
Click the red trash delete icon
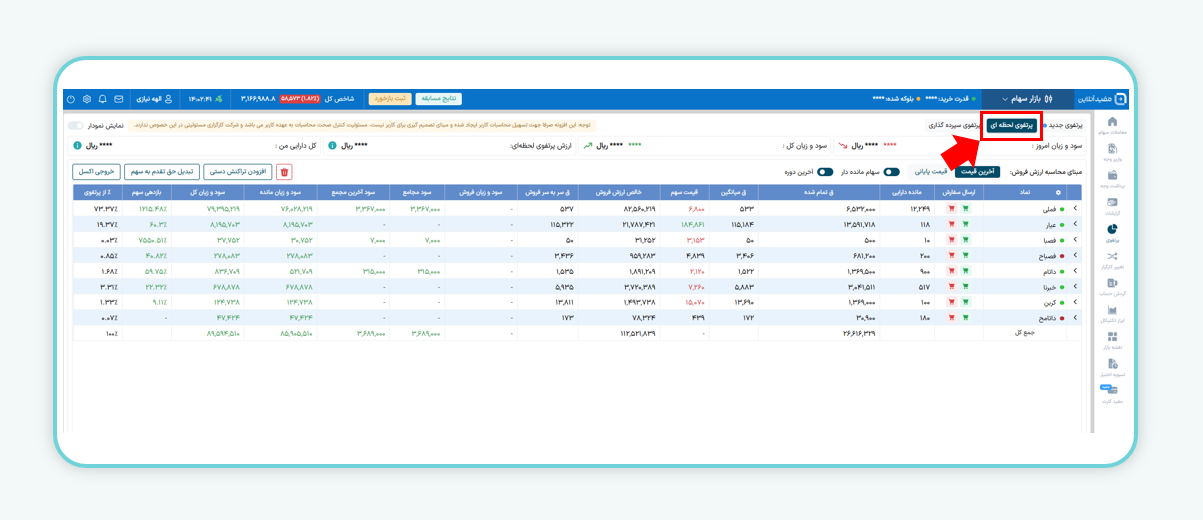[285, 172]
